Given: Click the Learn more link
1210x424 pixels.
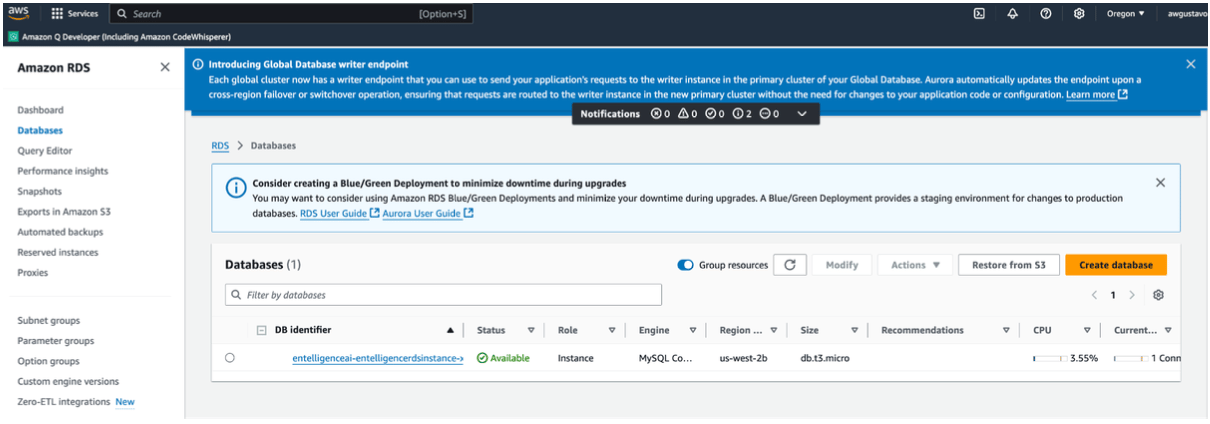Looking at the screenshot, I should pos(1097,94).
